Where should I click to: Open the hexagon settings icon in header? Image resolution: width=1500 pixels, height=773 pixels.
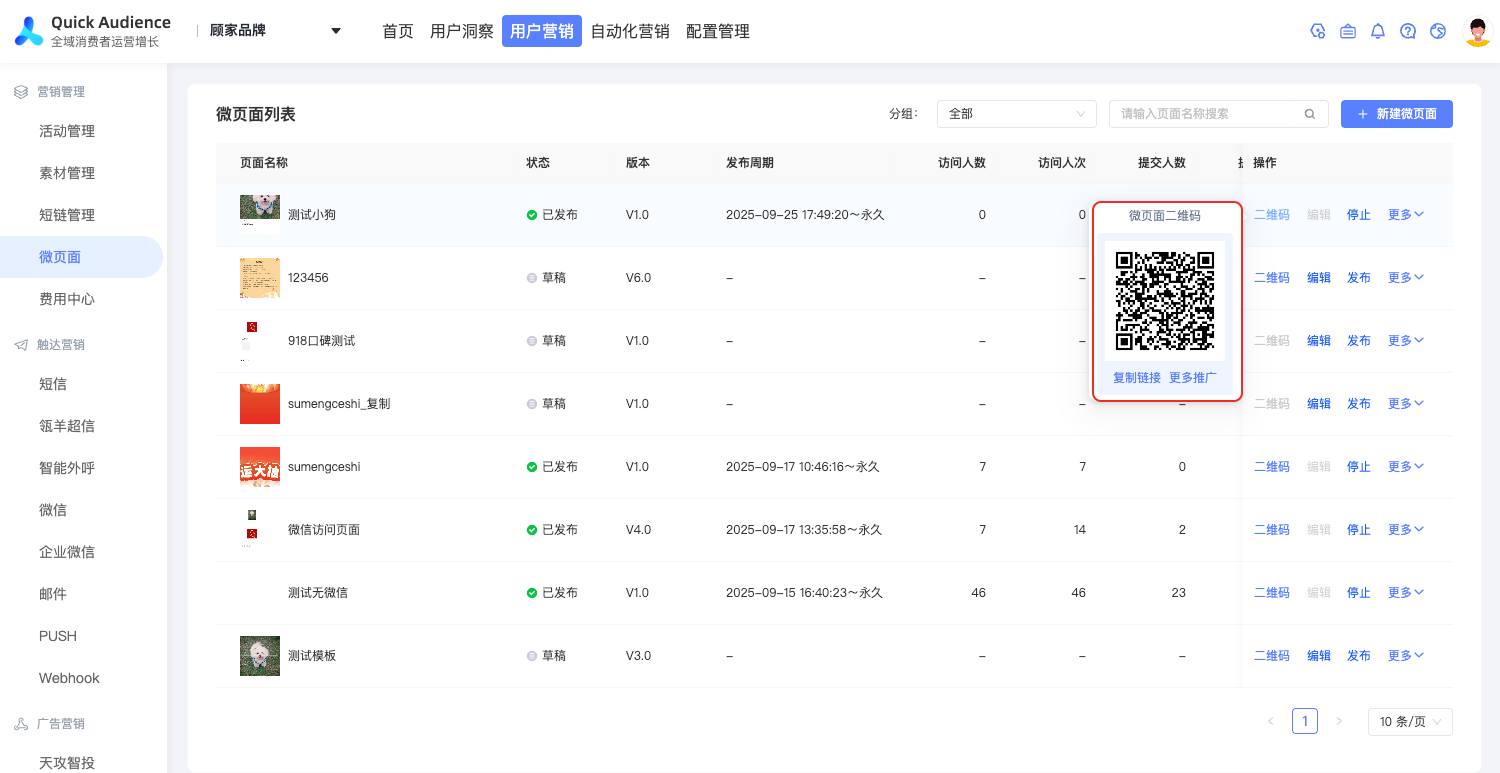click(x=1318, y=31)
